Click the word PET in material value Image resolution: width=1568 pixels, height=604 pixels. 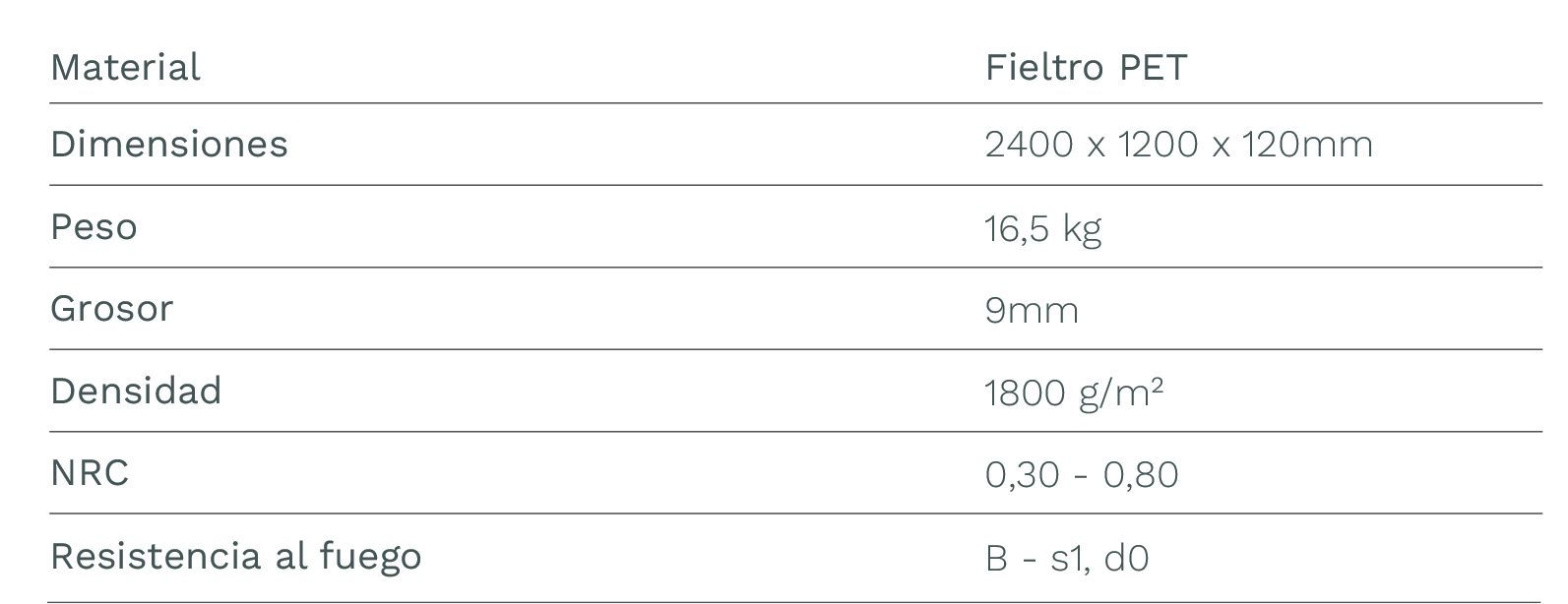point(1153,68)
